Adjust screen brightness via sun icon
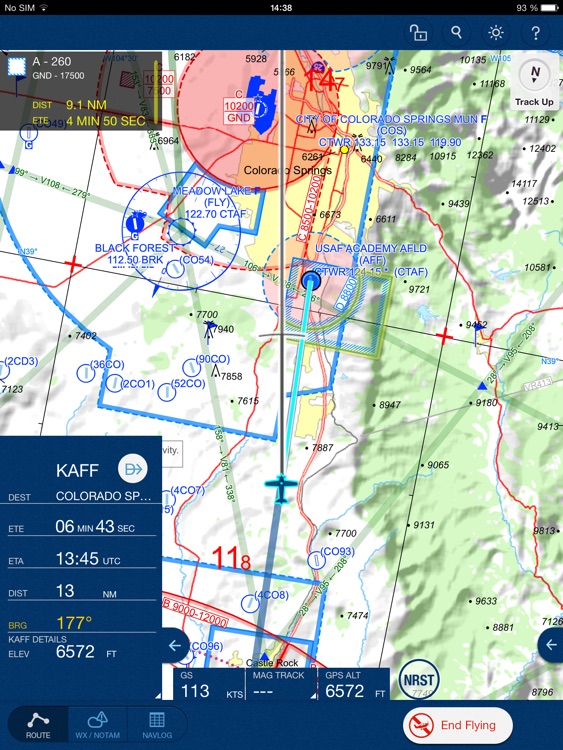Viewport: 563px width, 750px height. click(x=496, y=33)
